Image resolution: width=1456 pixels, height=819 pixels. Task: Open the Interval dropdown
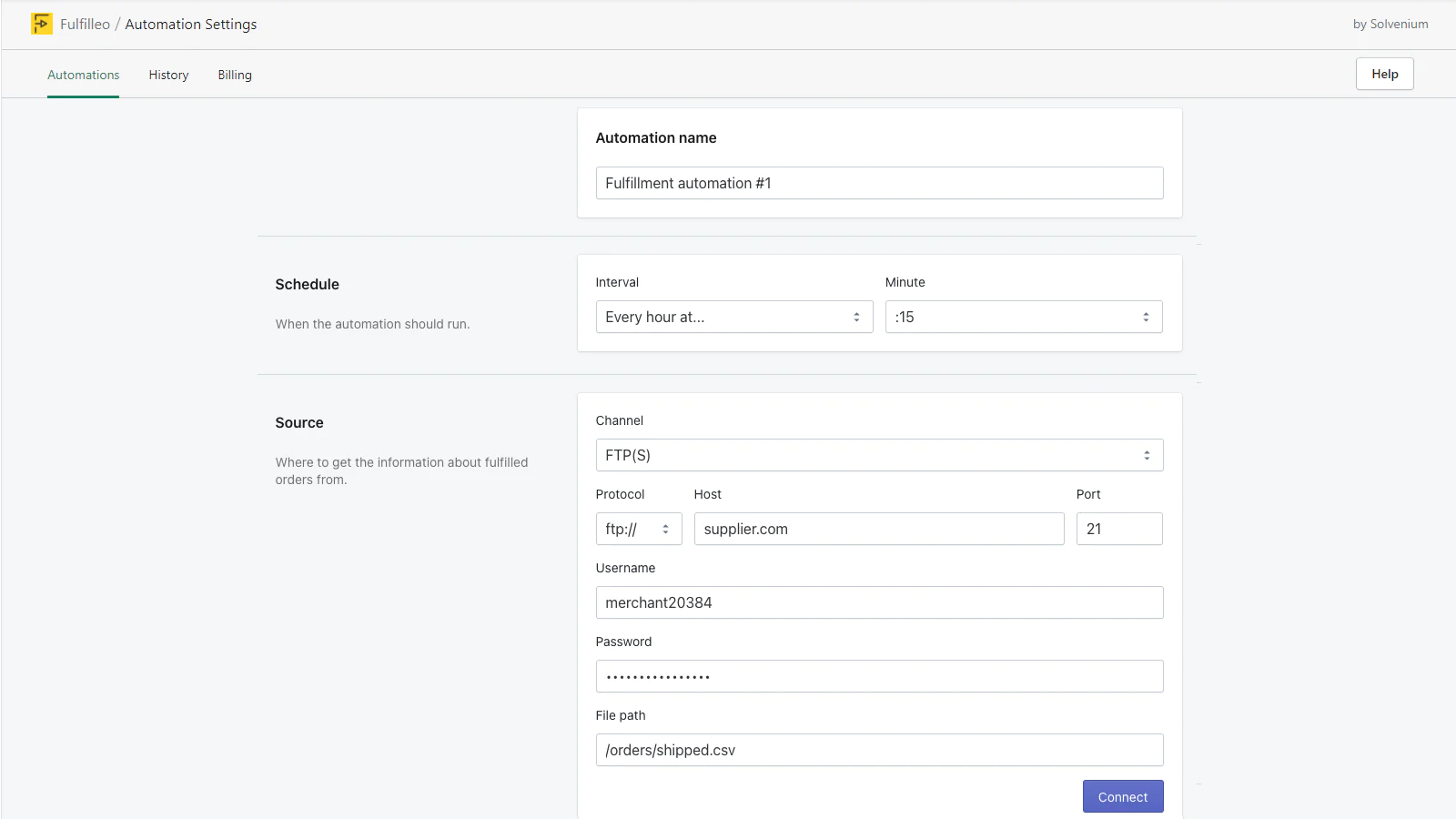point(733,317)
